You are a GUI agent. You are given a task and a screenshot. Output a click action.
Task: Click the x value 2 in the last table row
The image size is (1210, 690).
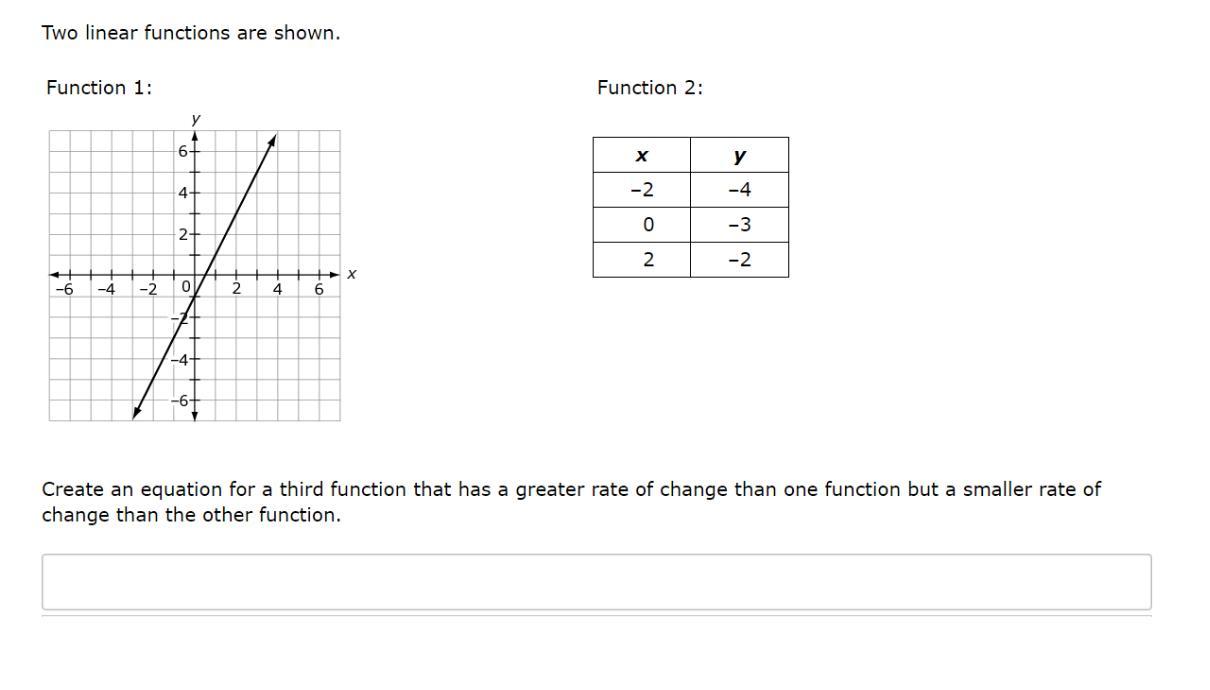click(641, 260)
